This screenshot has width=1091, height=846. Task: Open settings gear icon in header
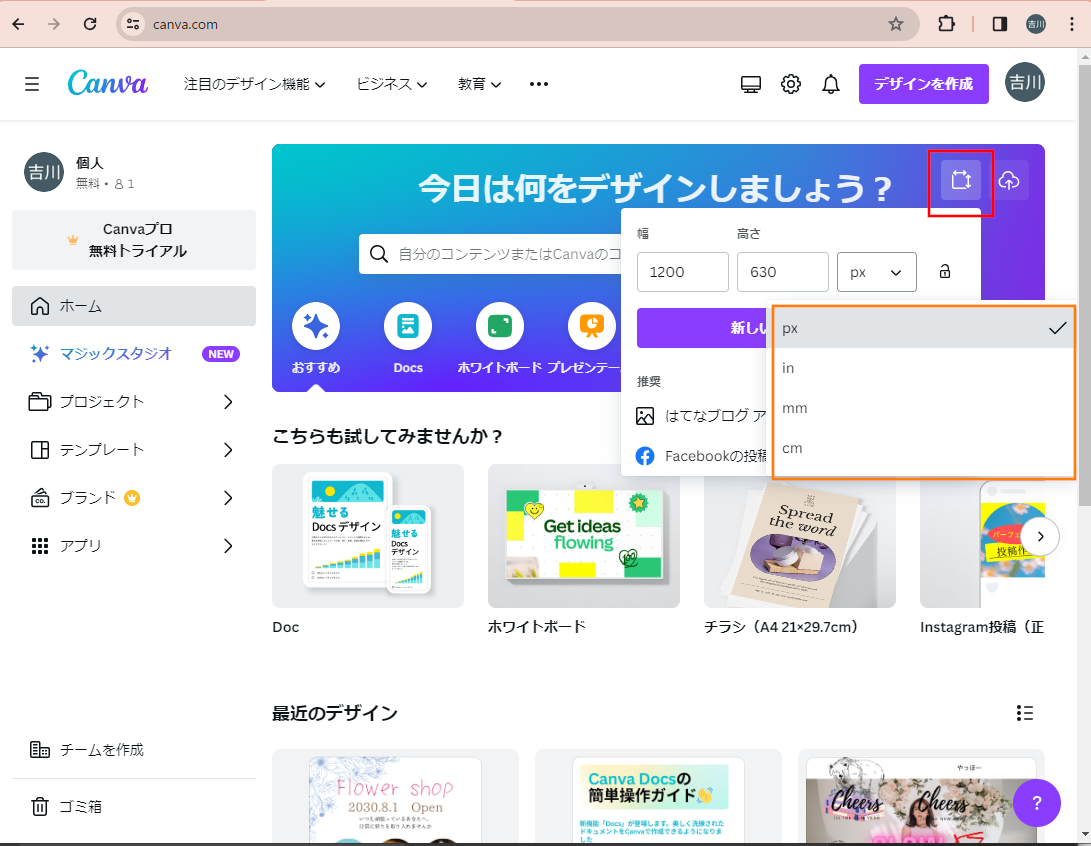click(x=791, y=84)
